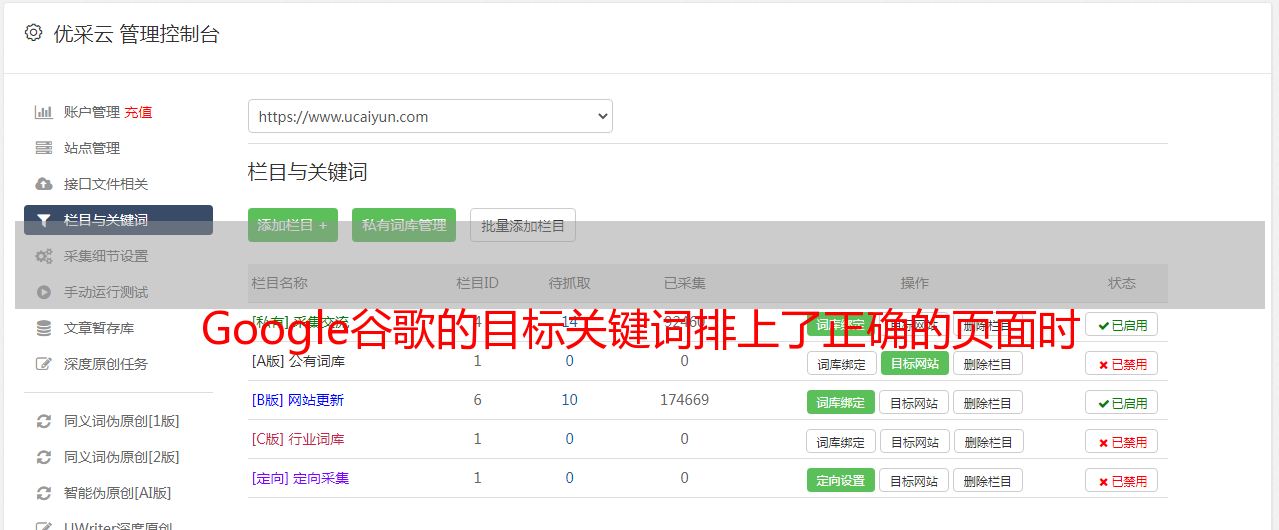The image size is (1279, 530).
Task: Click the [C版] 行业词库 column name
Action: [x=297, y=439]
